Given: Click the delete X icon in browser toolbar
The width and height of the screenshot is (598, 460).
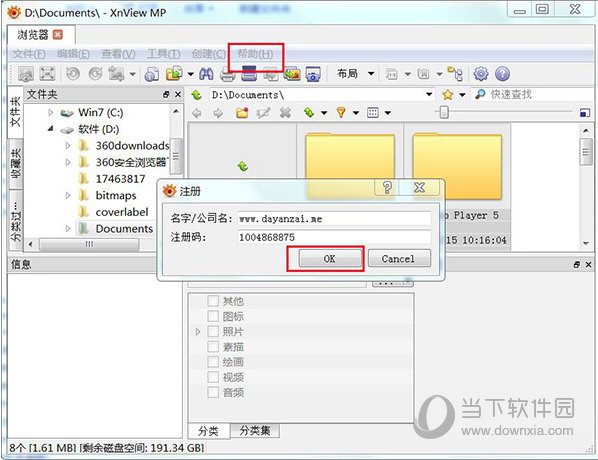Looking at the screenshot, I should click(285, 113).
